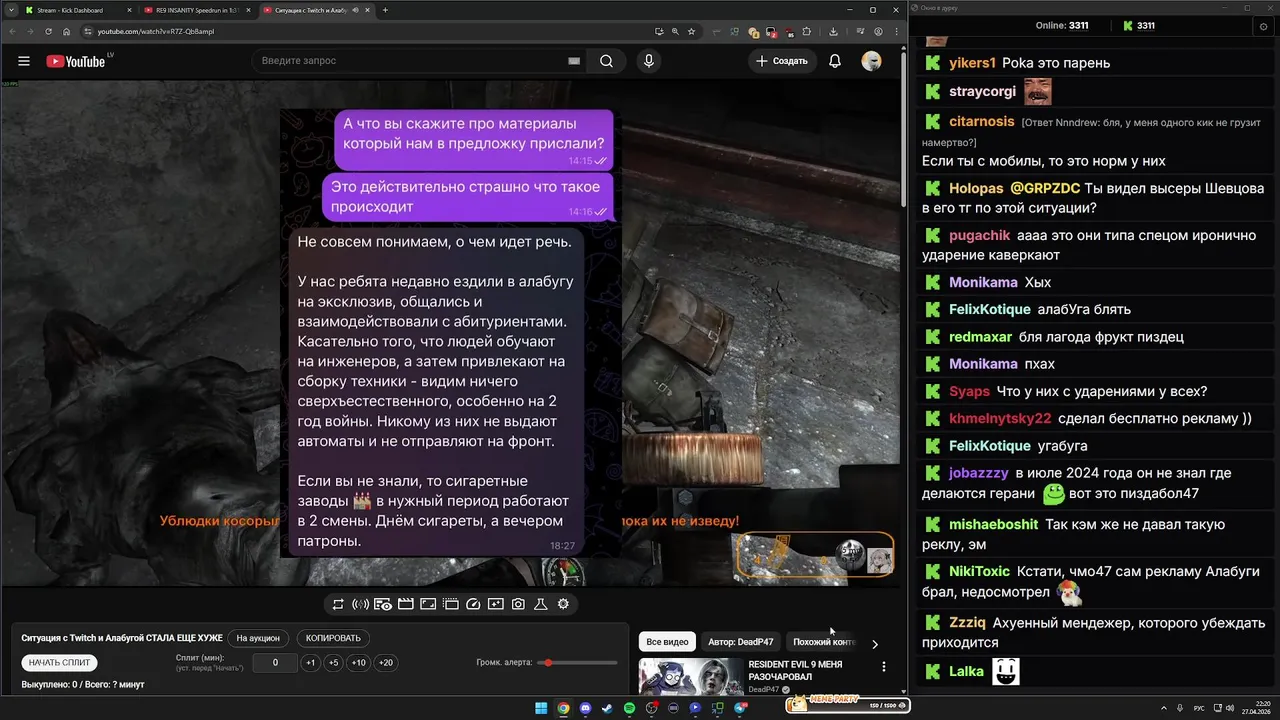Take a screenshot with camera icon
The height and width of the screenshot is (720, 1280).
click(x=518, y=604)
